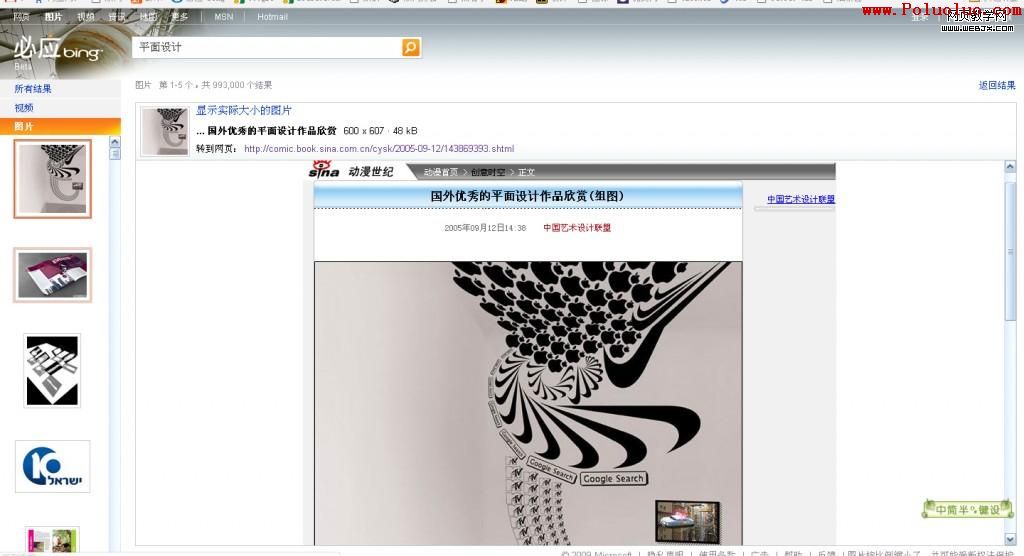
Task: Click the scroll up arrow of preview pane
Action: pyautogui.click(x=1009, y=168)
